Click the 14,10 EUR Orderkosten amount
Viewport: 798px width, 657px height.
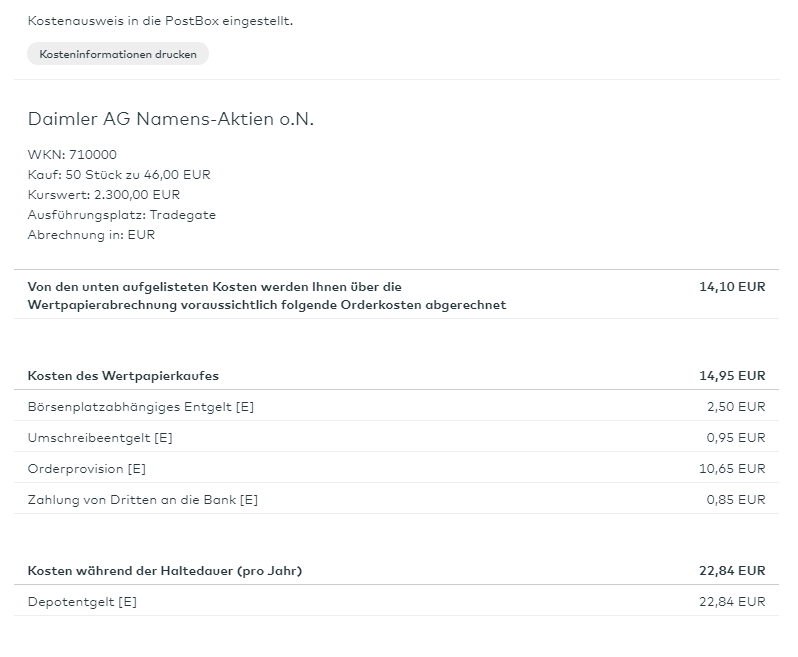click(x=732, y=286)
